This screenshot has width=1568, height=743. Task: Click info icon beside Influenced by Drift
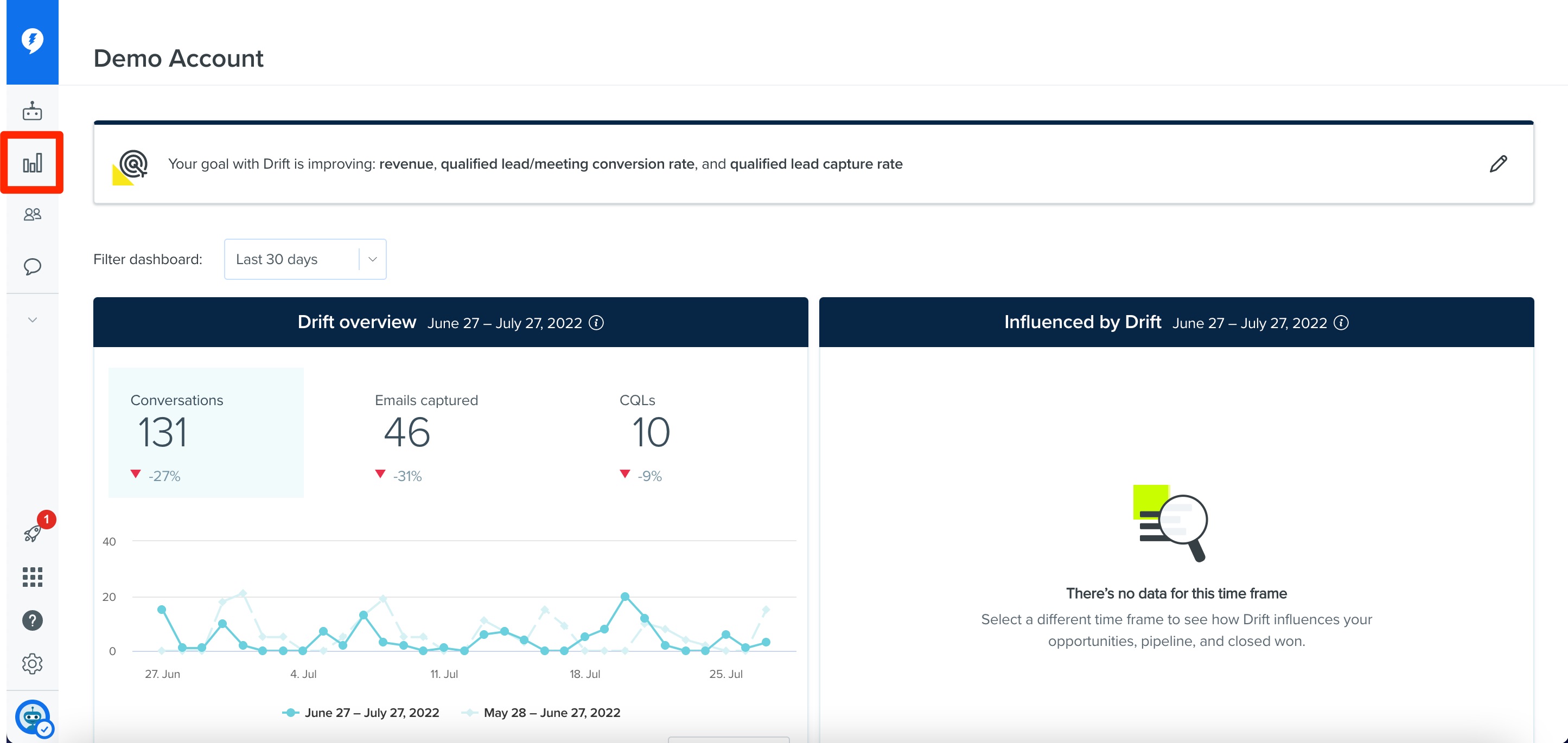coord(1341,323)
